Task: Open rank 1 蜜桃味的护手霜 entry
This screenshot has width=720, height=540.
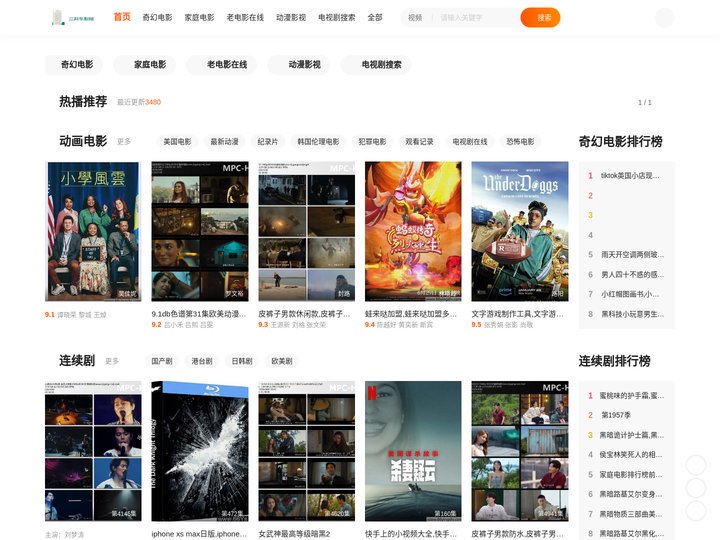Action: pos(626,395)
